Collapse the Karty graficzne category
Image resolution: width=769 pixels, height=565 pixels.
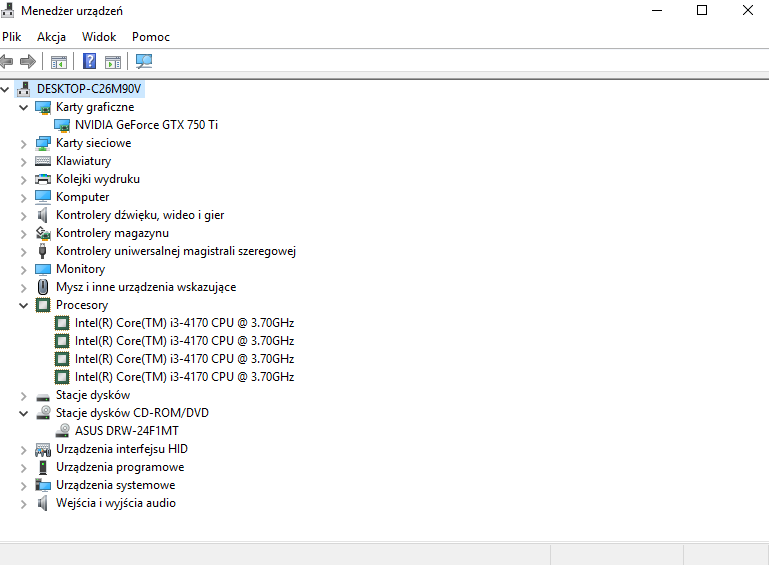(24, 107)
